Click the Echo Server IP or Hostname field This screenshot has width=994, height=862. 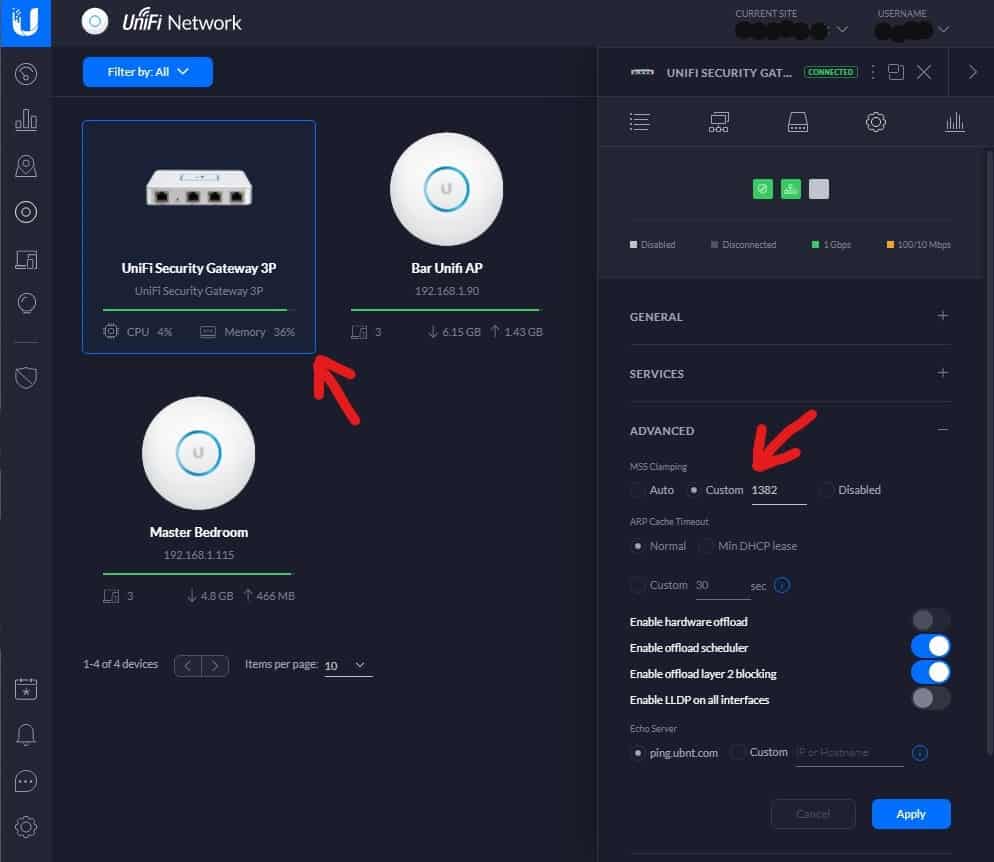coord(849,753)
